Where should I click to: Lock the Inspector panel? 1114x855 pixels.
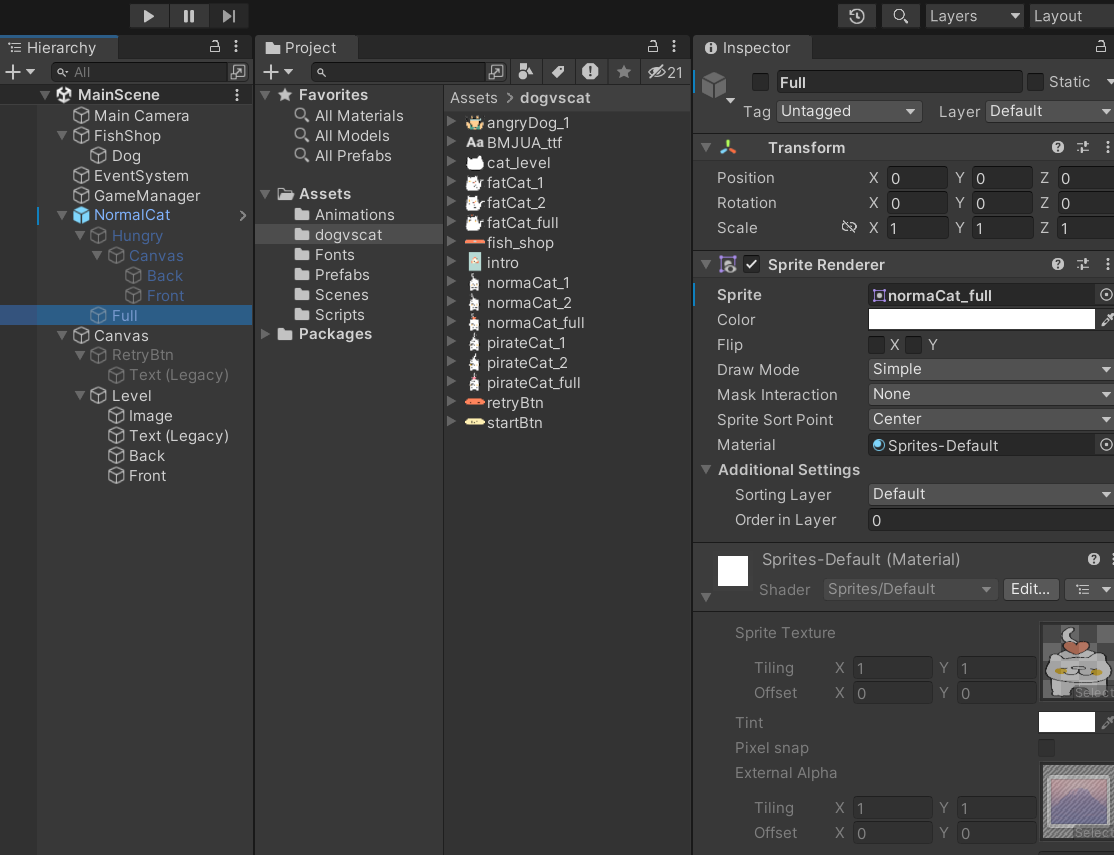pyautogui.click(x=1101, y=47)
